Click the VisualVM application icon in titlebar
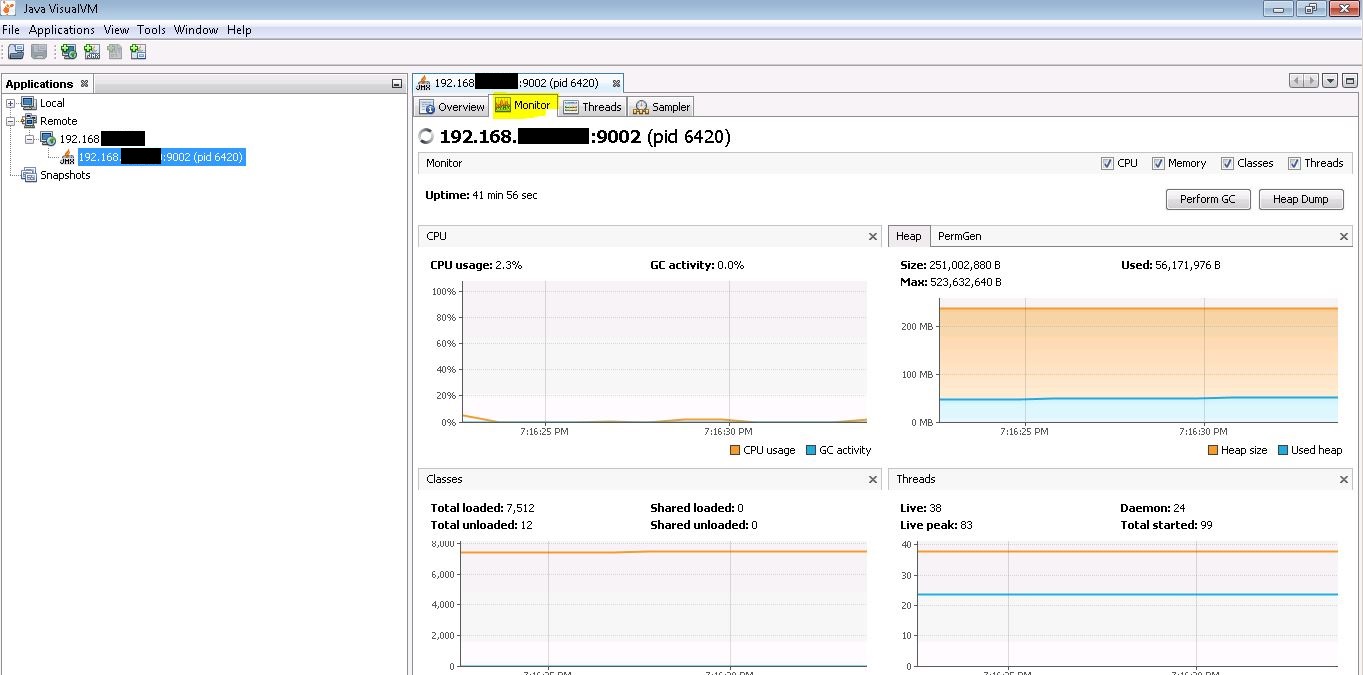 [9, 8]
